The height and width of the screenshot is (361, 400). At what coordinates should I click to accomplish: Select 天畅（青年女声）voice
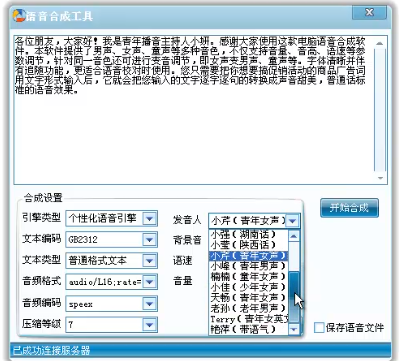point(249,298)
